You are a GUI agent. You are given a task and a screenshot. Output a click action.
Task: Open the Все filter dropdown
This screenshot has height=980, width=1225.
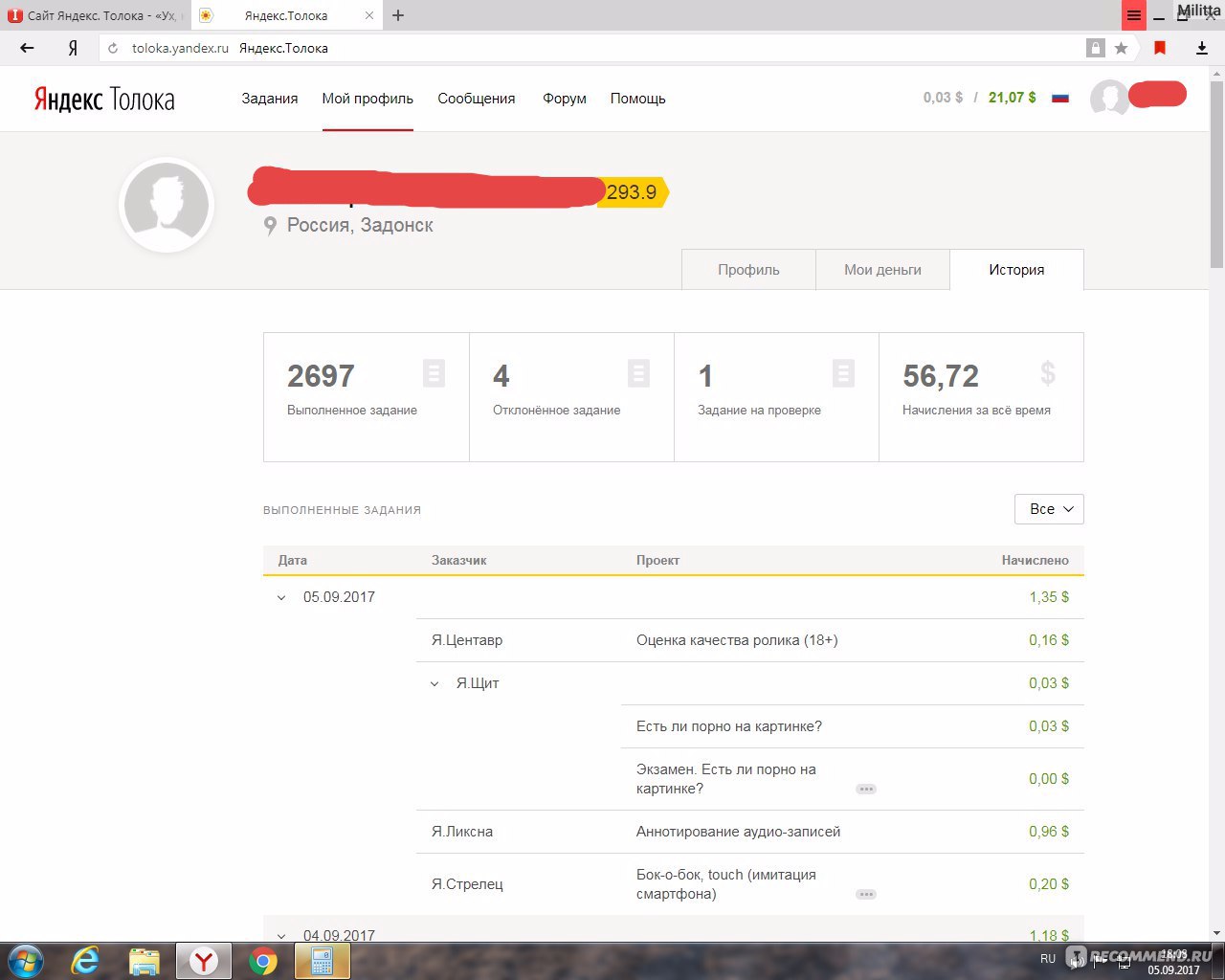click(1049, 509)
